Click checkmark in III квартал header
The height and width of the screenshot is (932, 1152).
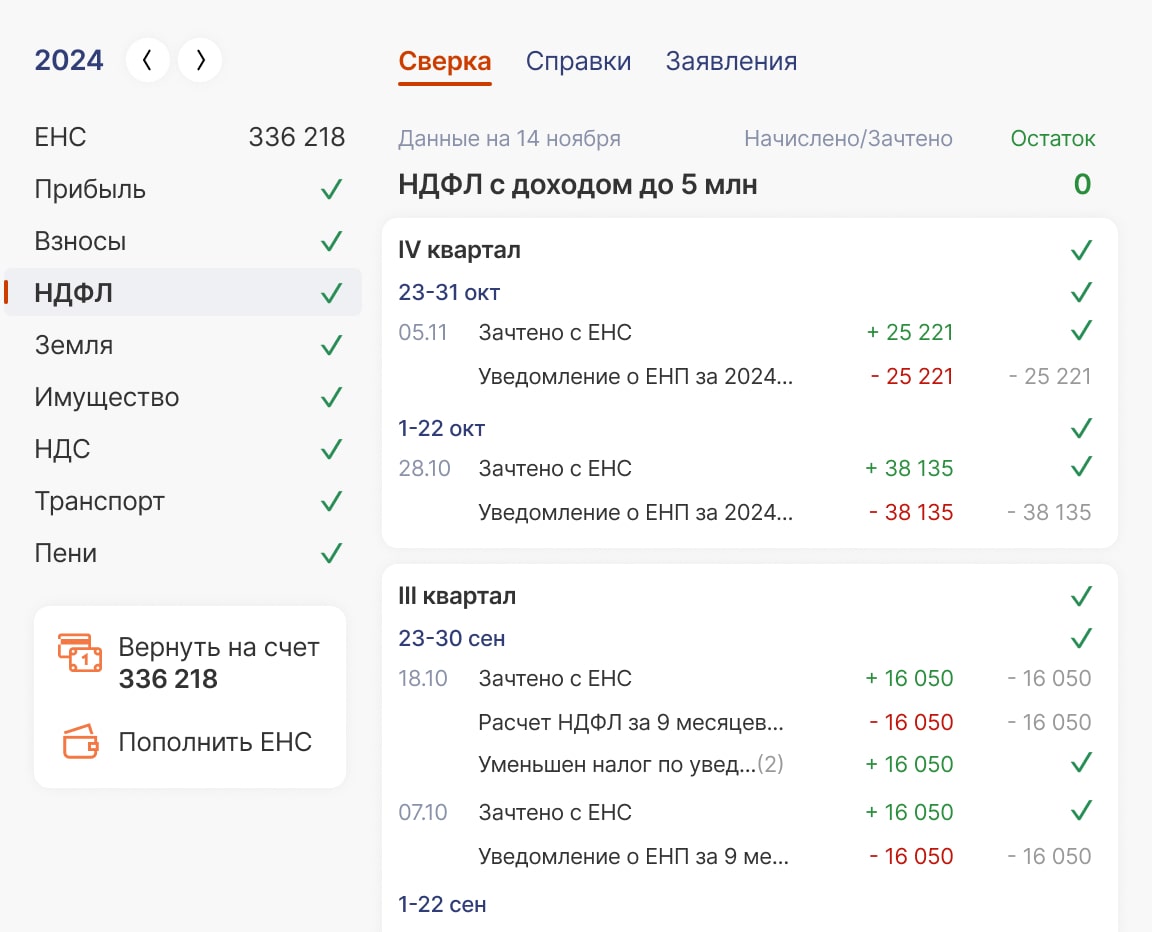[1081, 596]
